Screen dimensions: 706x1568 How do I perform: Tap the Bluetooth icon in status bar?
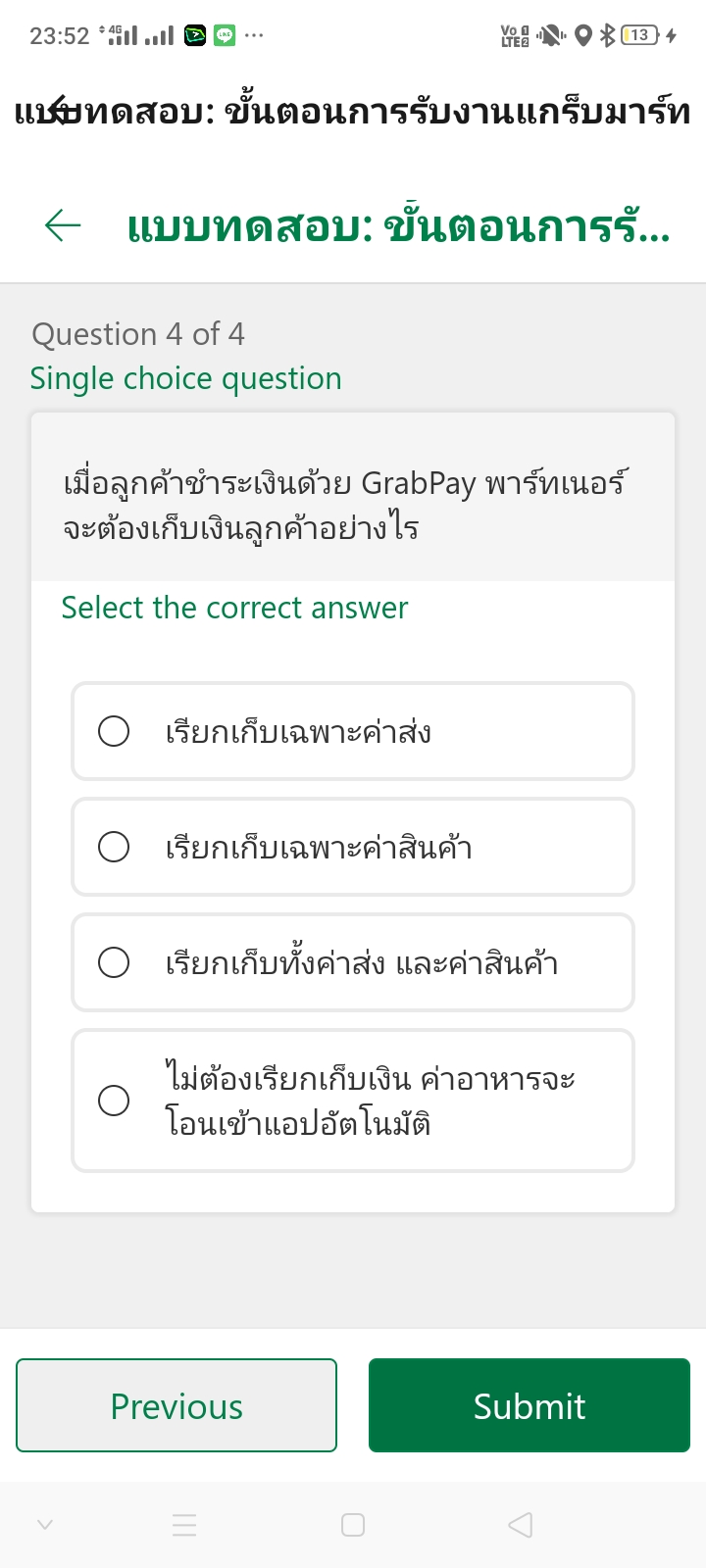tap(607, 36)
